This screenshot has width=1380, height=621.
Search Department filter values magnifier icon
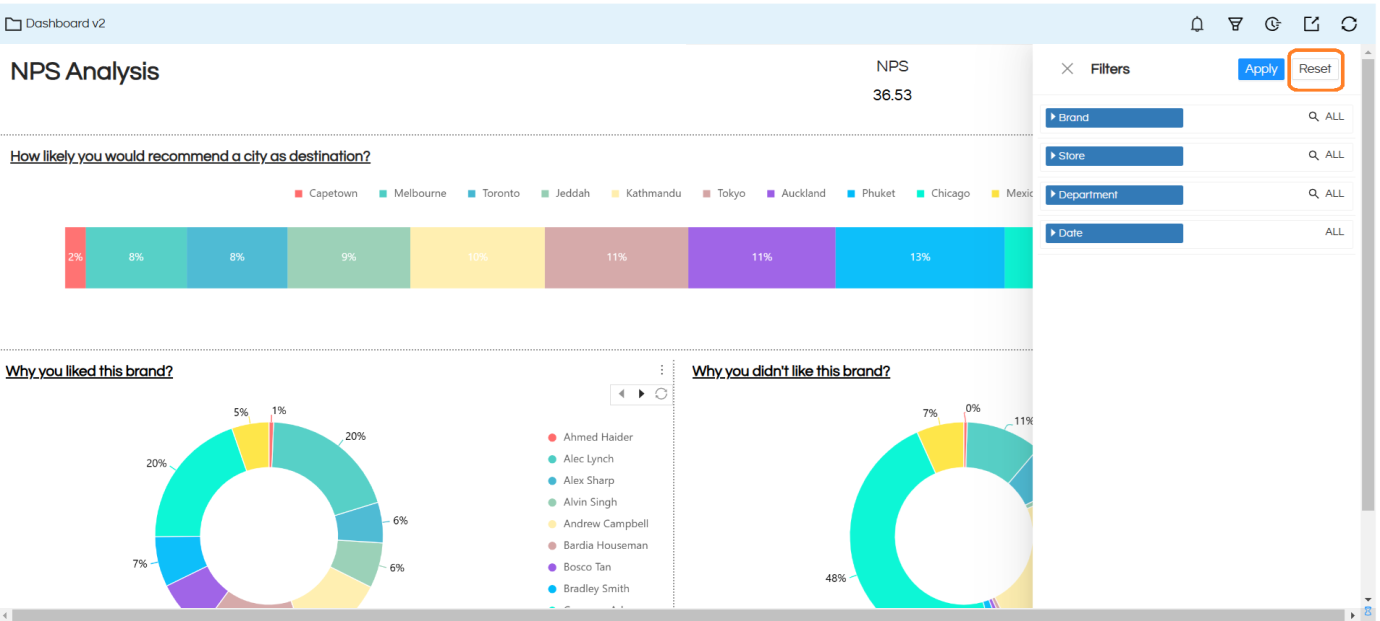1314,194
